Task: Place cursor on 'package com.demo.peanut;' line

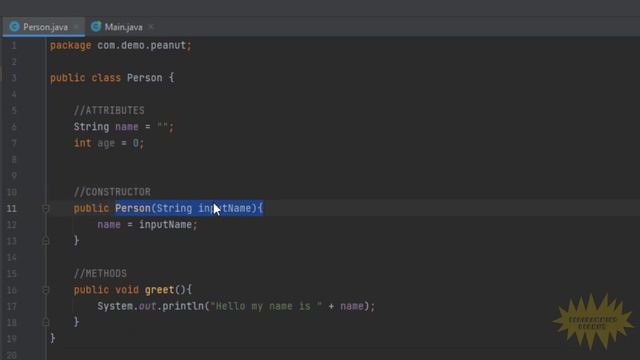Action: [121, 45]
